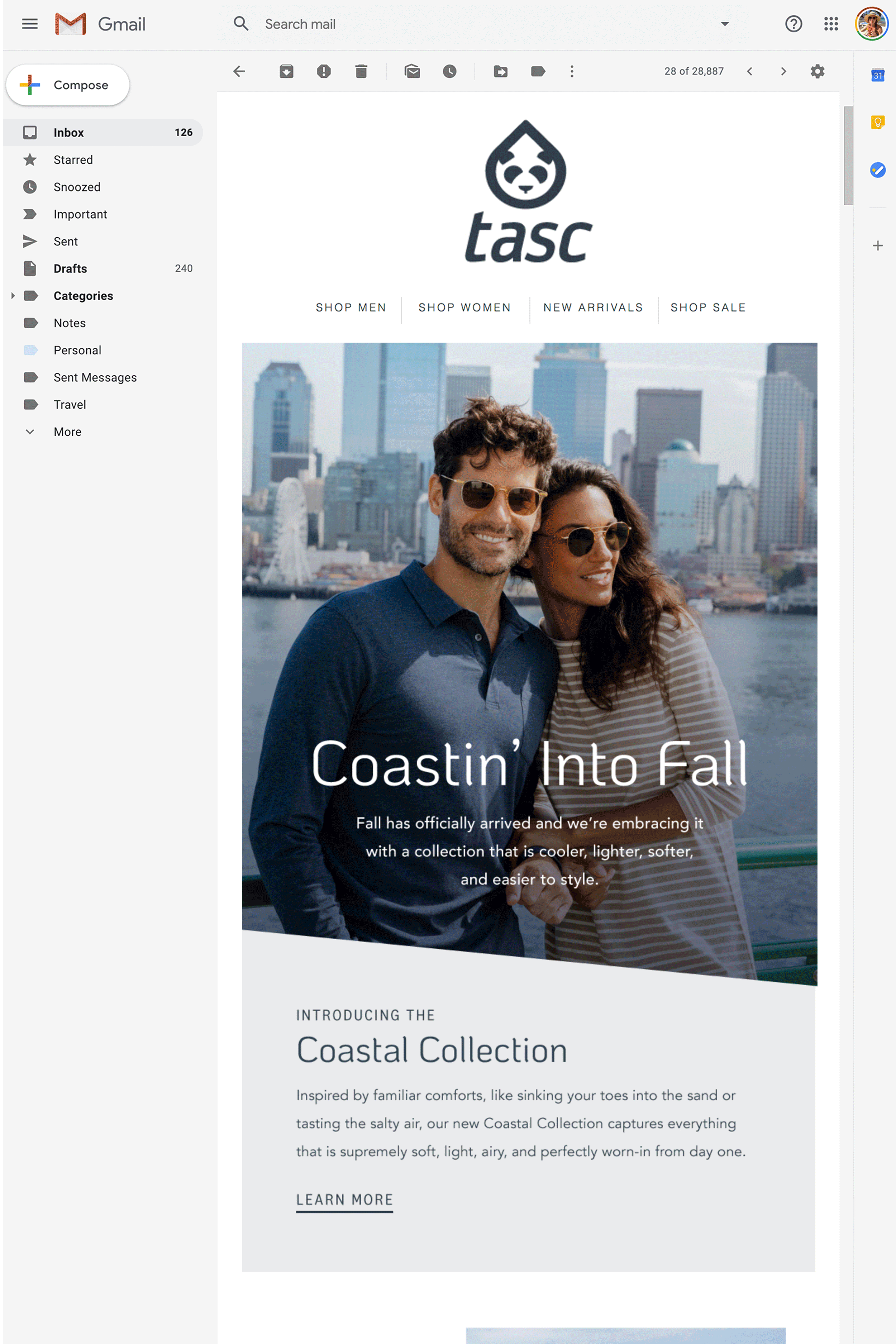
Task: Open the Move to folder icon
Action: coord(501,71)
